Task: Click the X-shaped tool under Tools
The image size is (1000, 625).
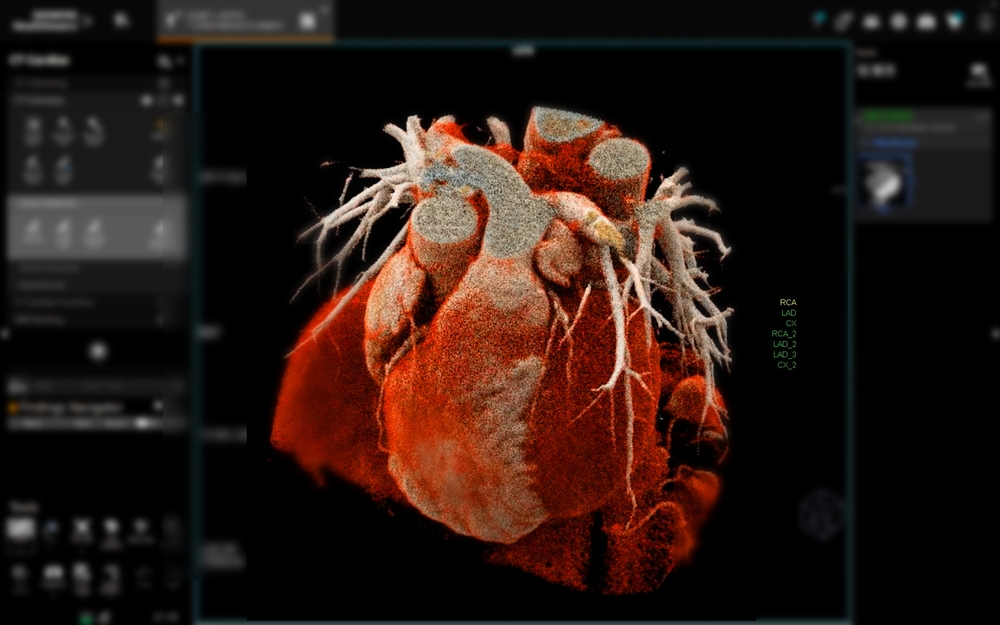Action: (x=82, y=529)
